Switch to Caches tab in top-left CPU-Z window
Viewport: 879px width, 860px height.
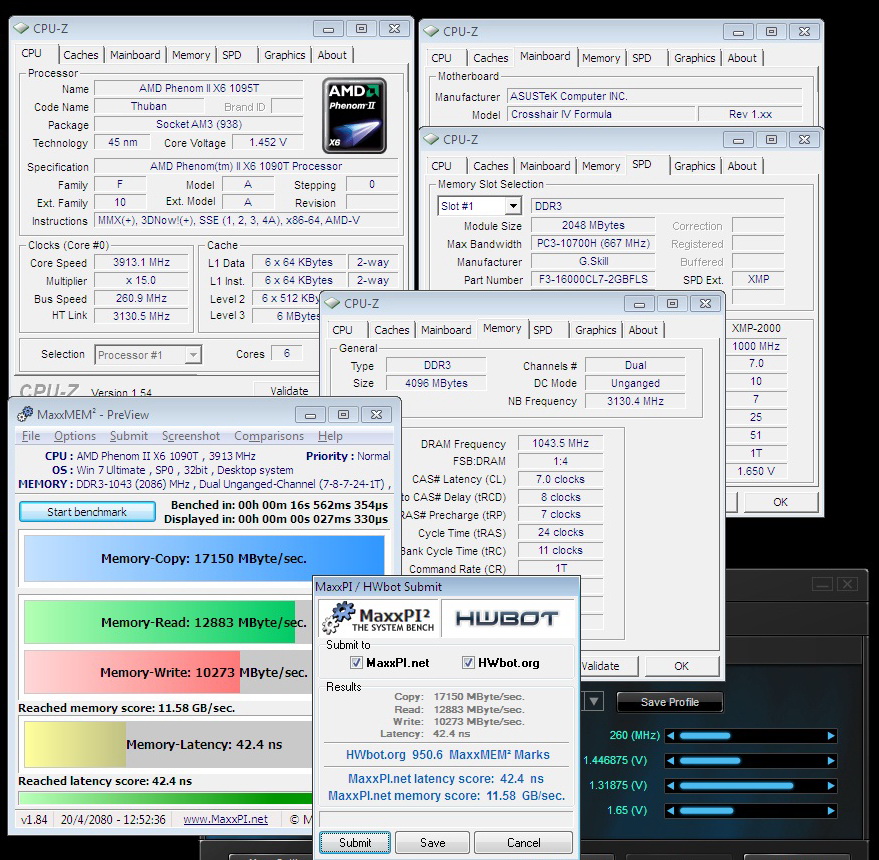click(81, 55)
